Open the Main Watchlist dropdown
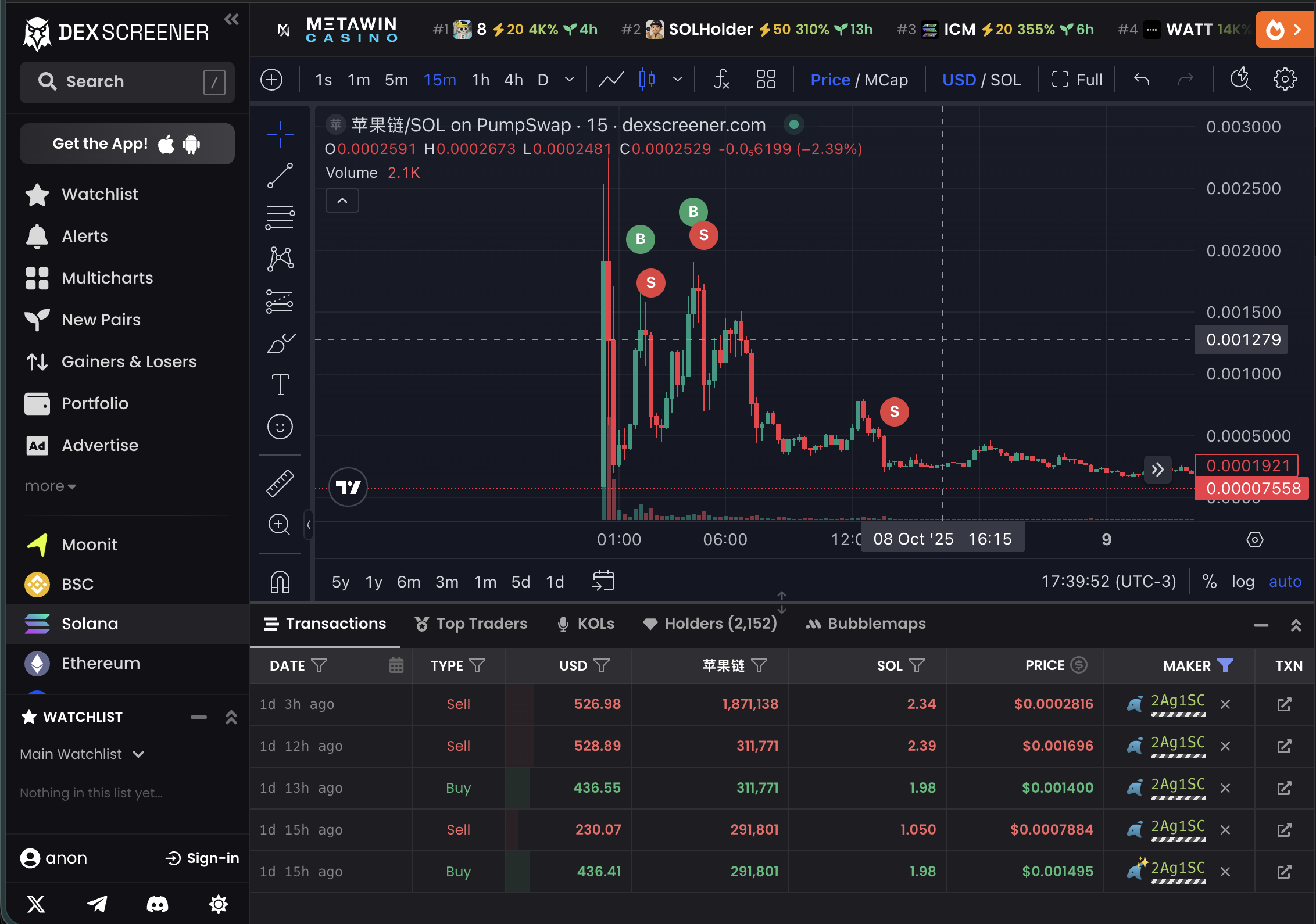 (83, 754)
